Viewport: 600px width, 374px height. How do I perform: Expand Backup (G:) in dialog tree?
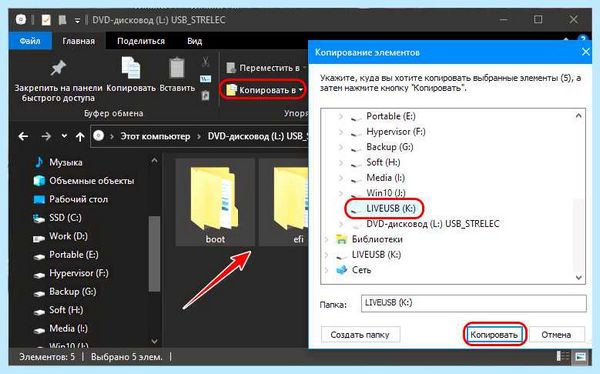click(341, 147)
